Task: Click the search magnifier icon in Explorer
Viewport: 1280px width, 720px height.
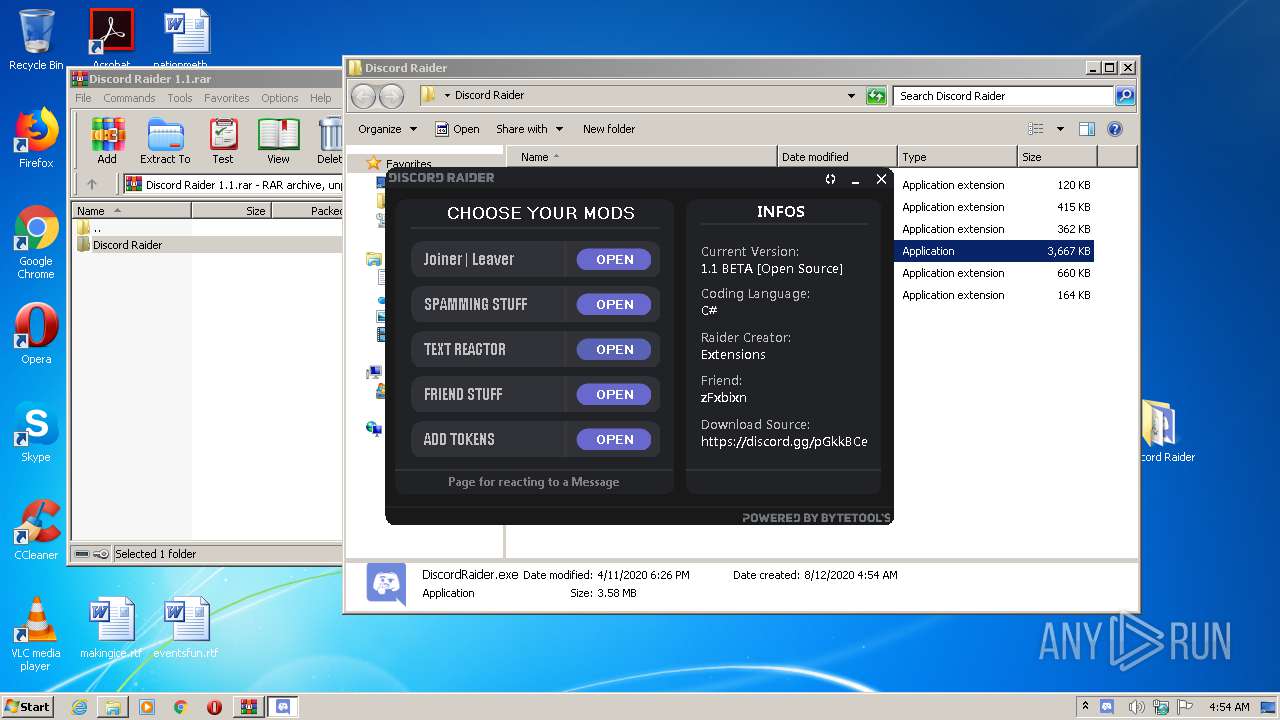Action: [1125, 96]
